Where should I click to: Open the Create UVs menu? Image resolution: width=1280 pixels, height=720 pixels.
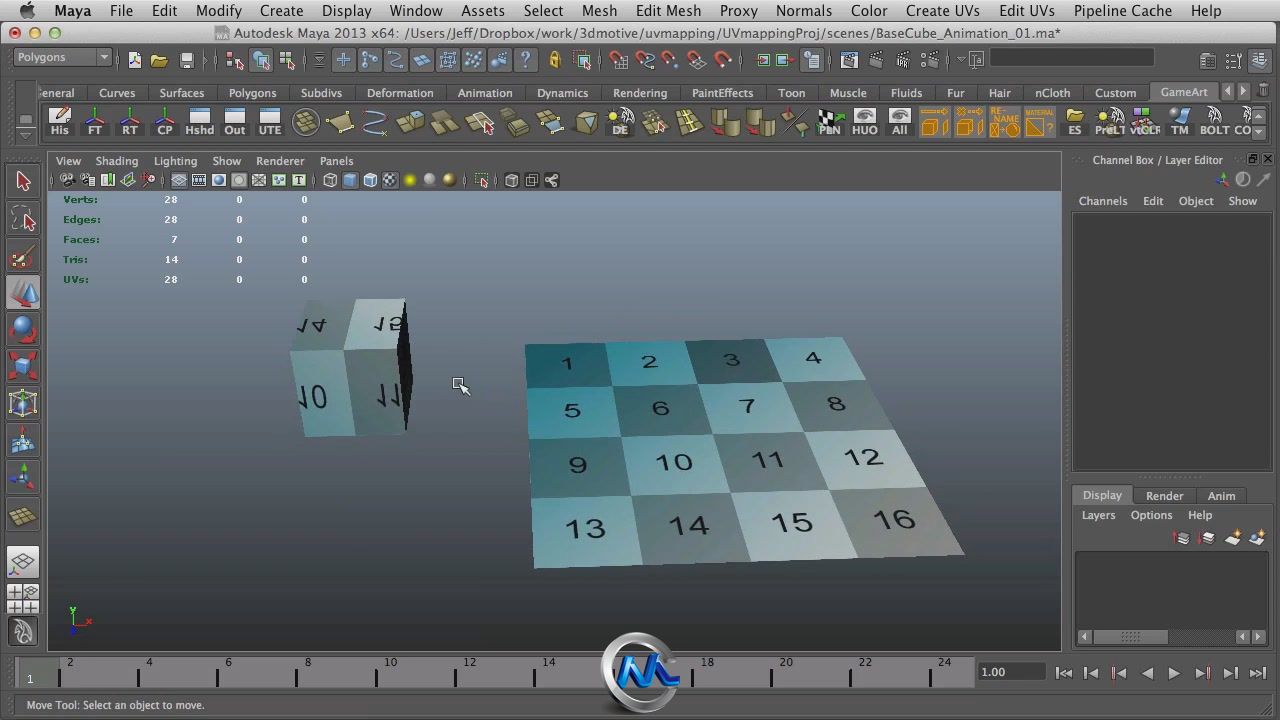pos(942,11)
